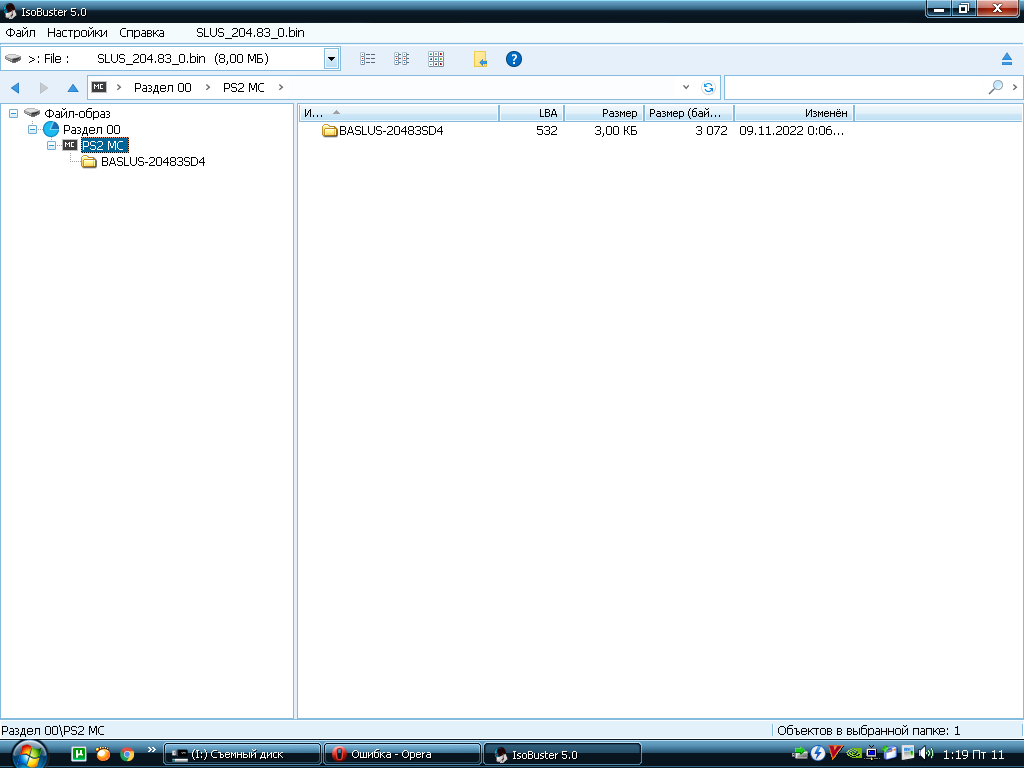
Task: Open the Настройки menu
Action: (77, 33)
